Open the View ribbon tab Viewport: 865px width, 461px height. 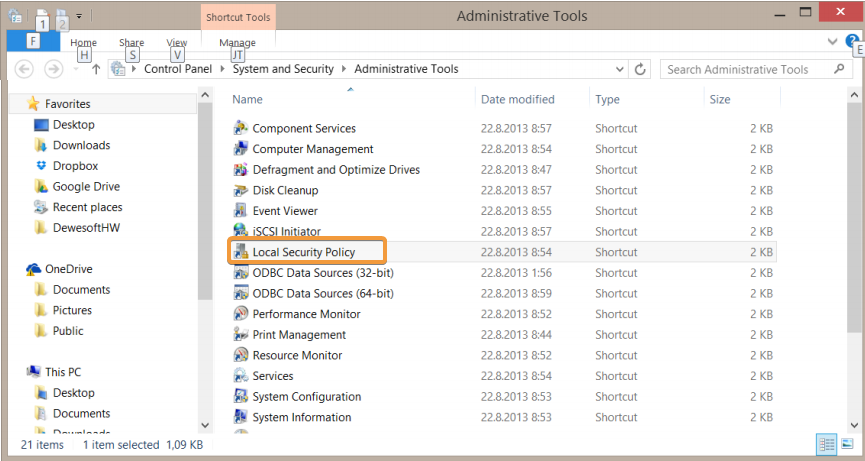click(x=177, y=42)
